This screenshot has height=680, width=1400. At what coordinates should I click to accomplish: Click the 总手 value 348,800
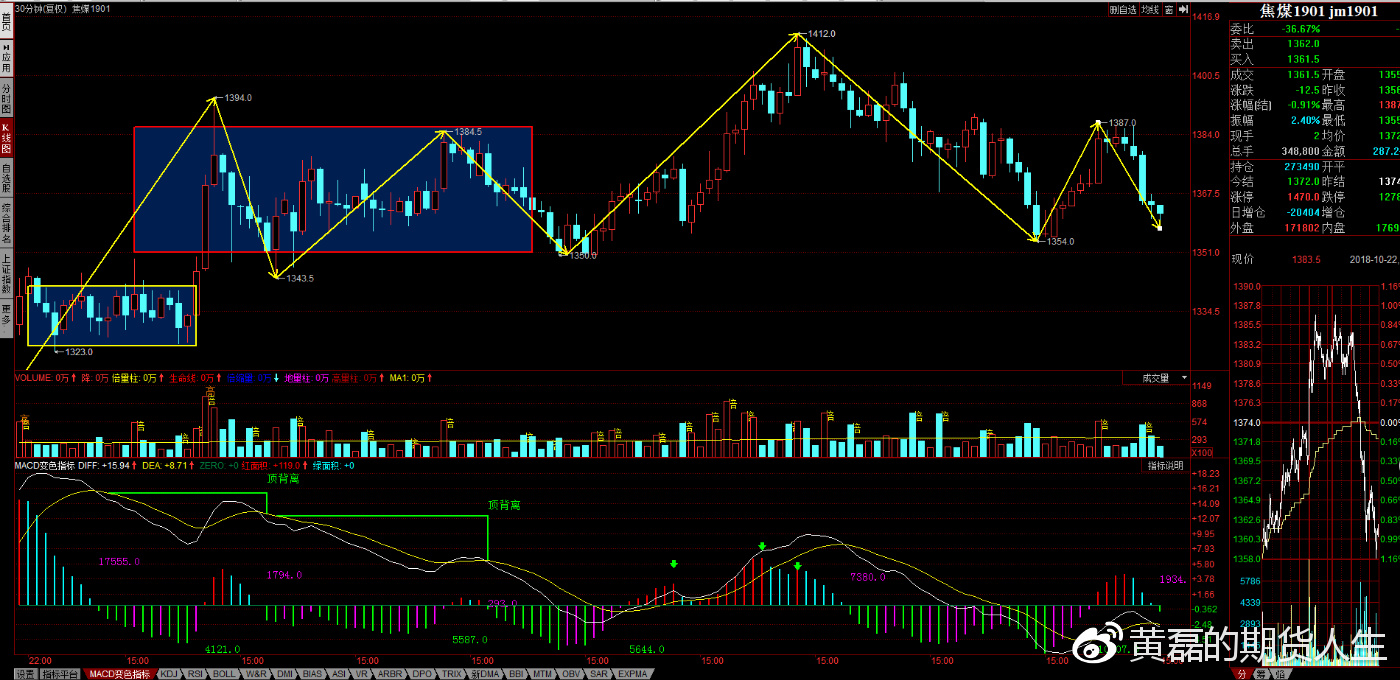(x=1299, y=150)
